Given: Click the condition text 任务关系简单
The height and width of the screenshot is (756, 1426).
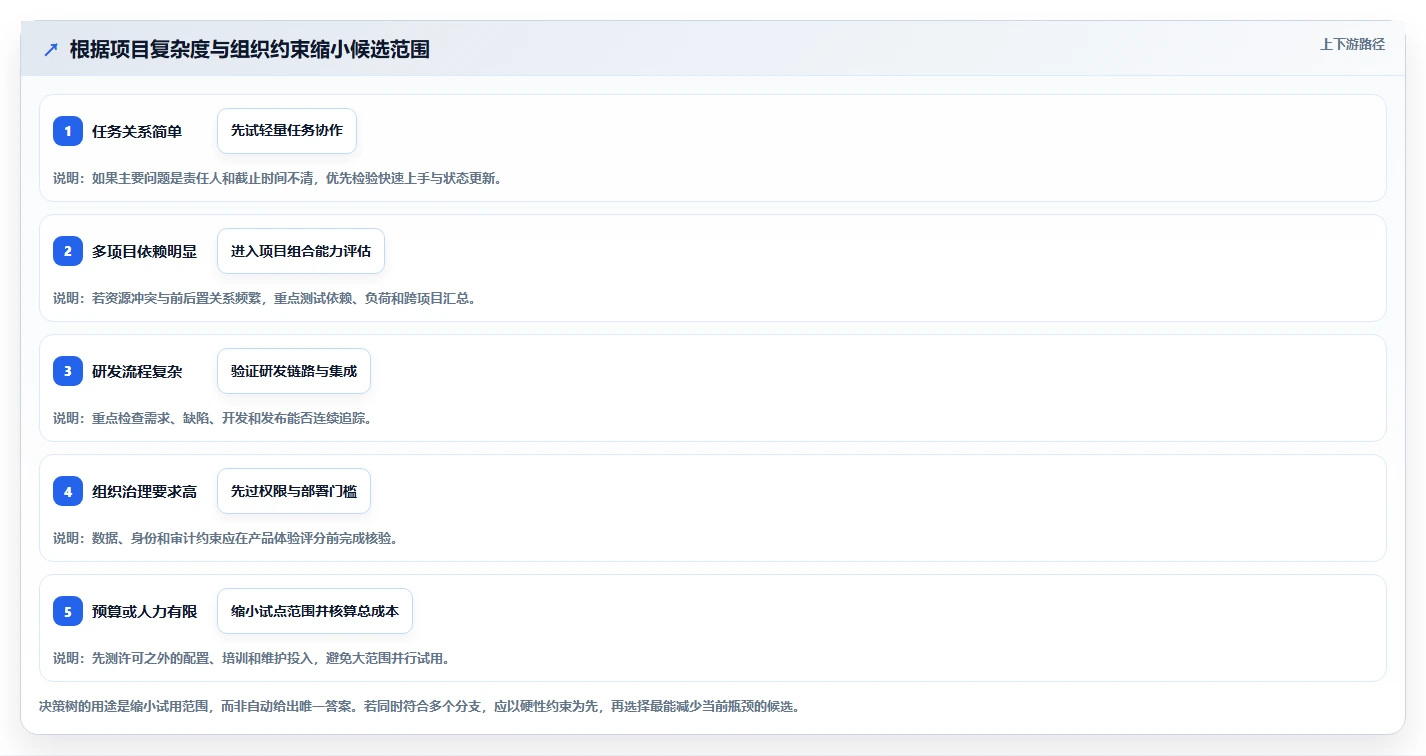Looking at the screenshot, I should click(x=137, y=131).
